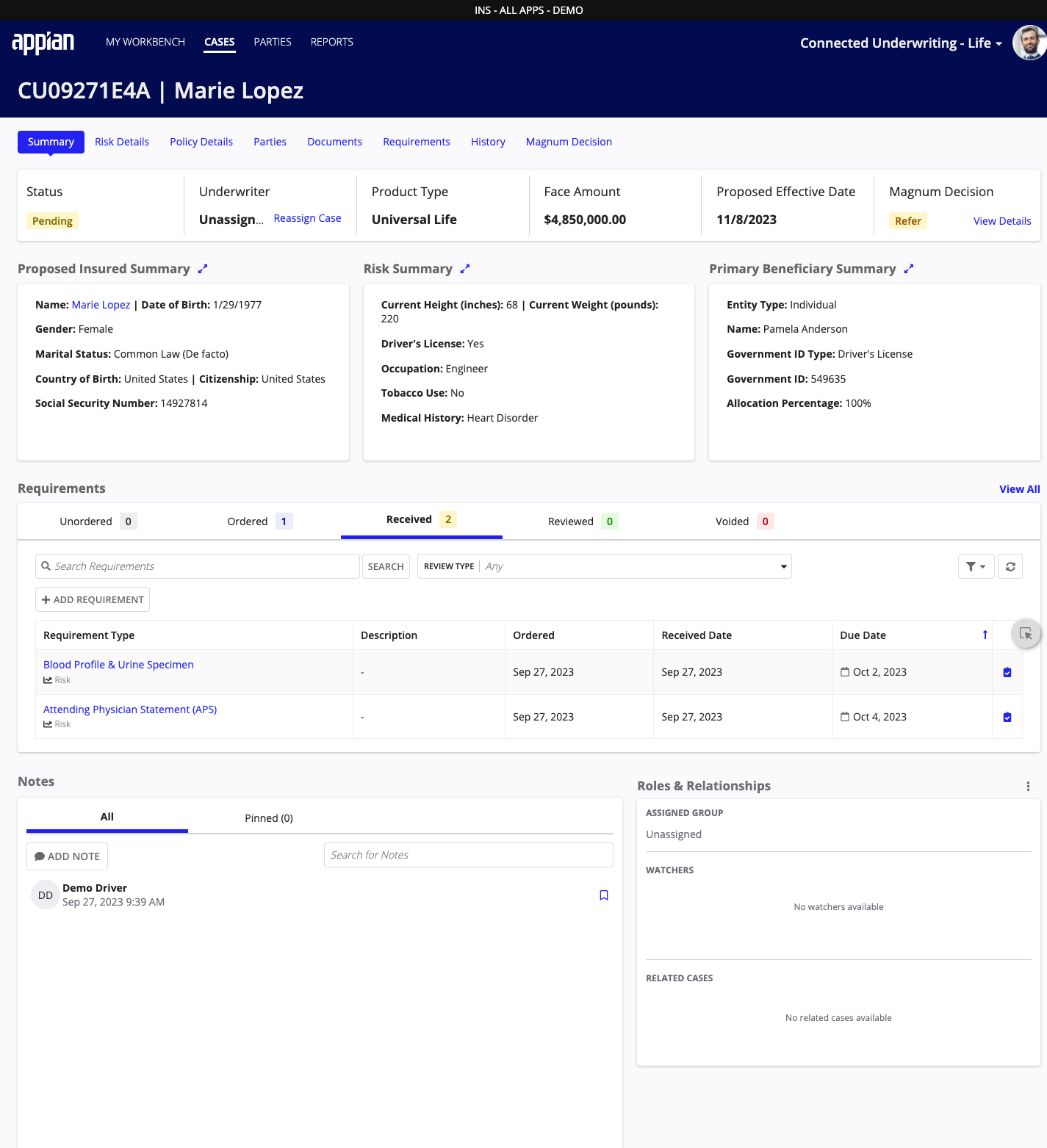The height and width of the screenshot is (1148, 1047).
Task: Open Blood Profile & Urine Specimen requirement
Action: click(x=118, y=665)
